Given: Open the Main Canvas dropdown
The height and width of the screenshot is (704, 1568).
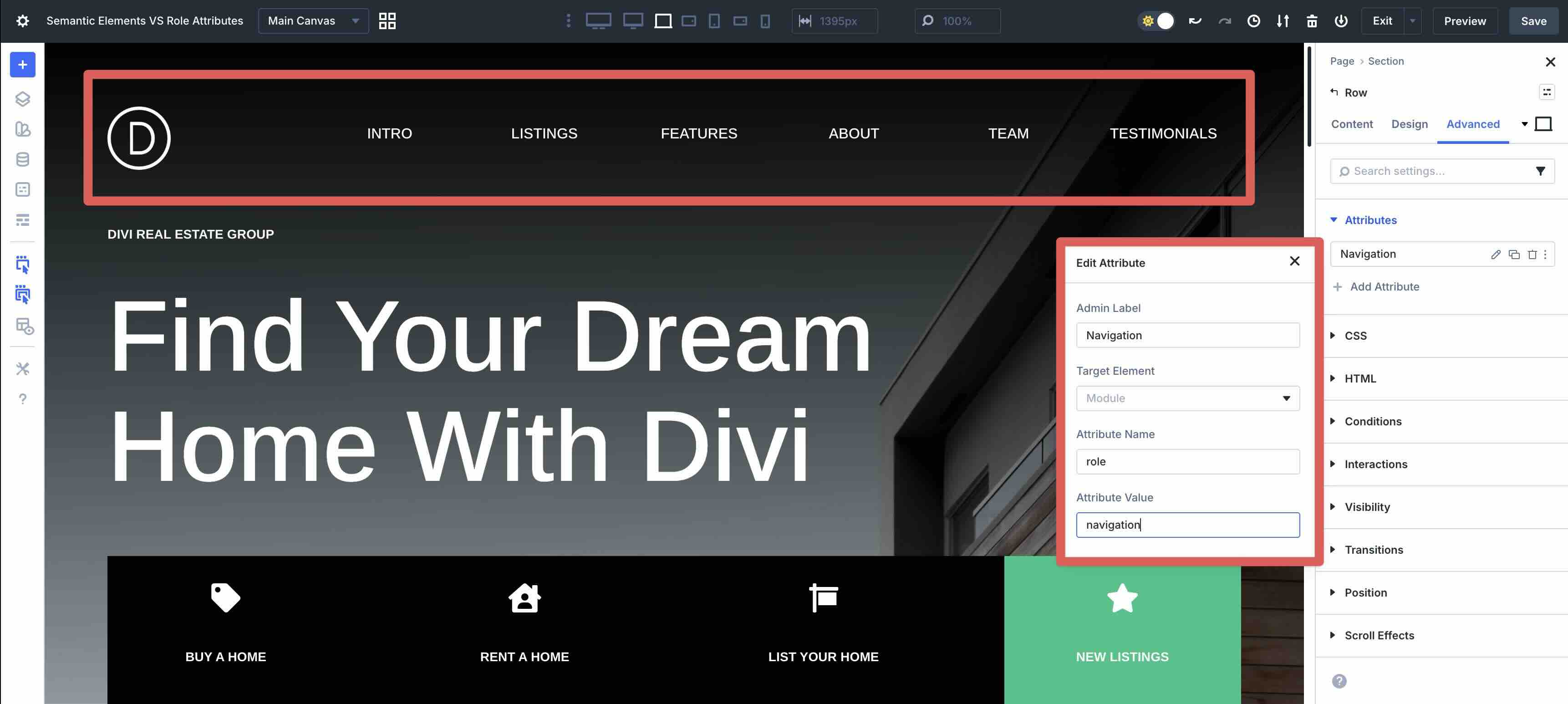Looking at the screenshot, I should 313,20.
